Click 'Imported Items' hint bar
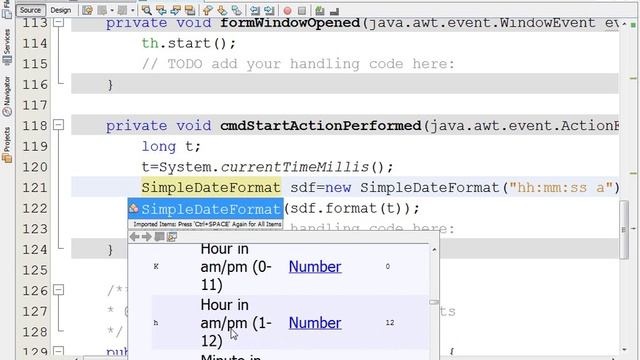This screenshot has height=360, width=640. point(207,224)
